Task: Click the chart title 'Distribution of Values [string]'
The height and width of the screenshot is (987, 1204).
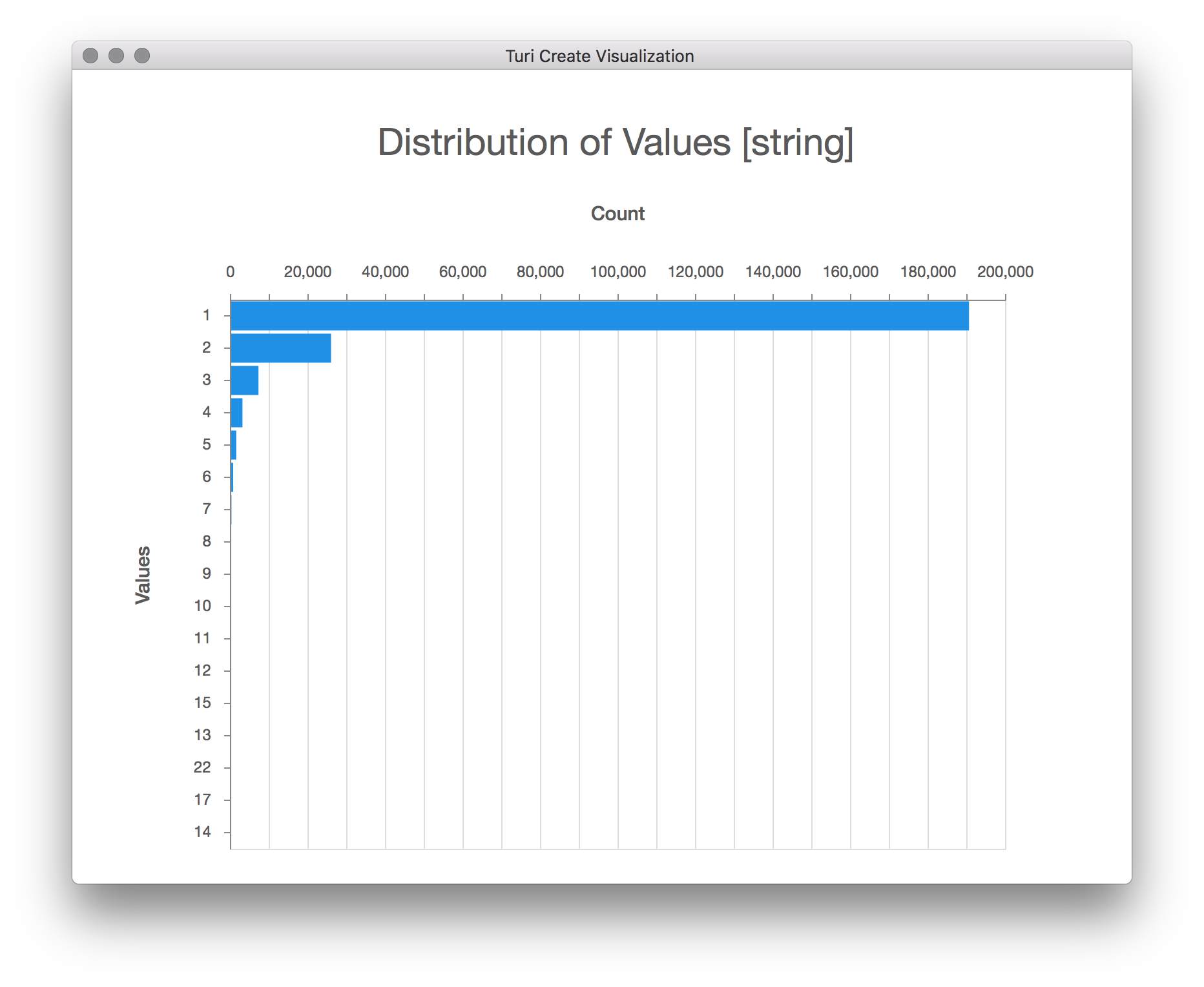Action: click(x=616, y=142)
